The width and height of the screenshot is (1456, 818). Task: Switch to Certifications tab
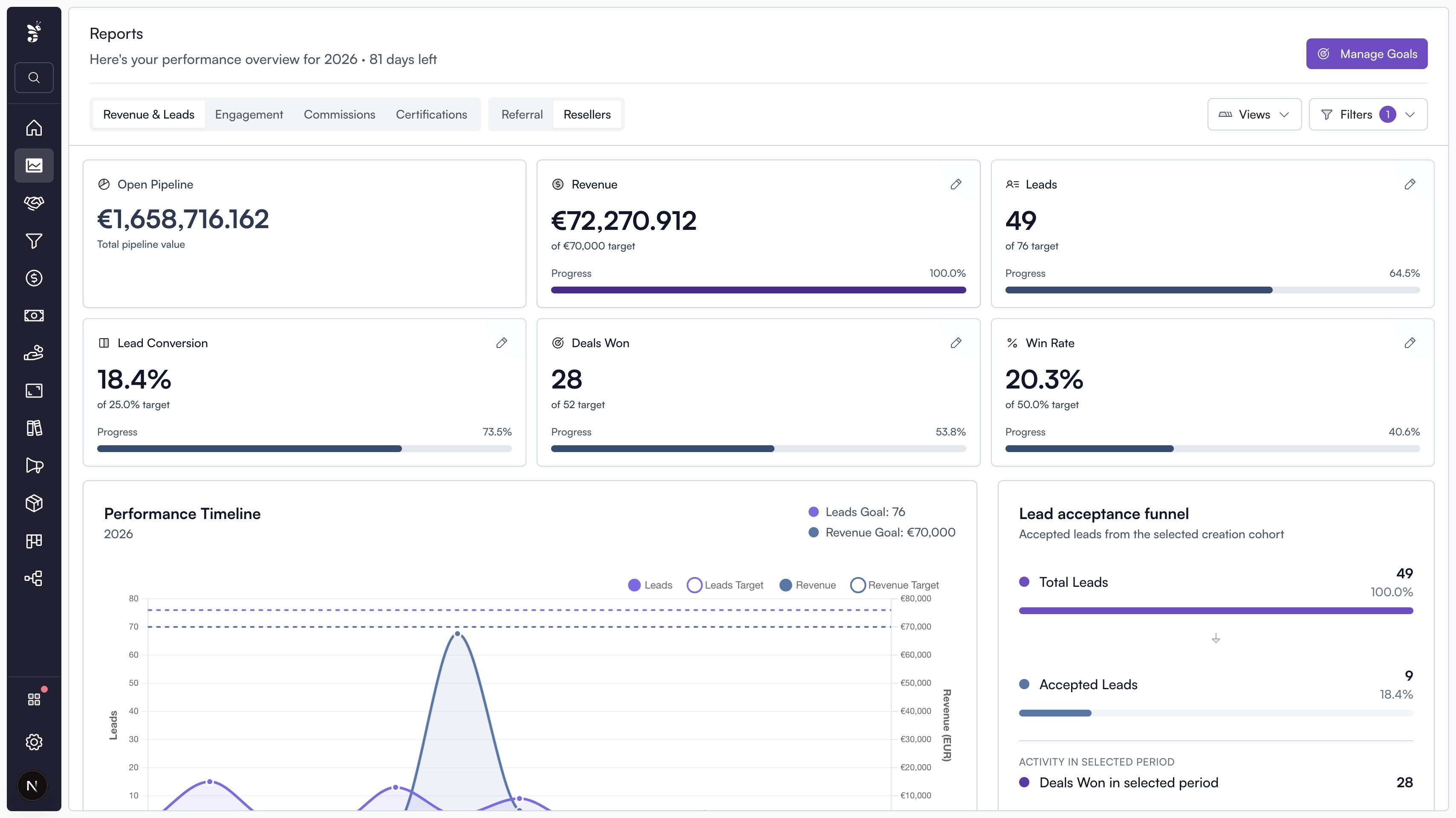pyautogui.click(x=431, y=114)
